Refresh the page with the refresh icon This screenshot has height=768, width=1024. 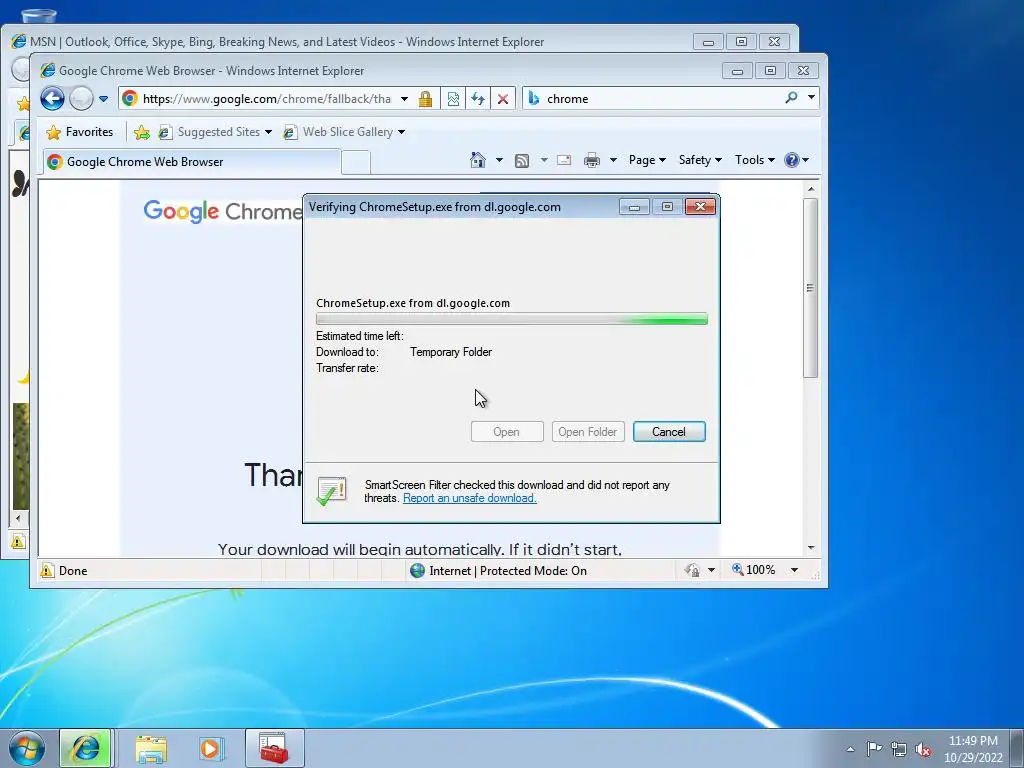(478, 99)
